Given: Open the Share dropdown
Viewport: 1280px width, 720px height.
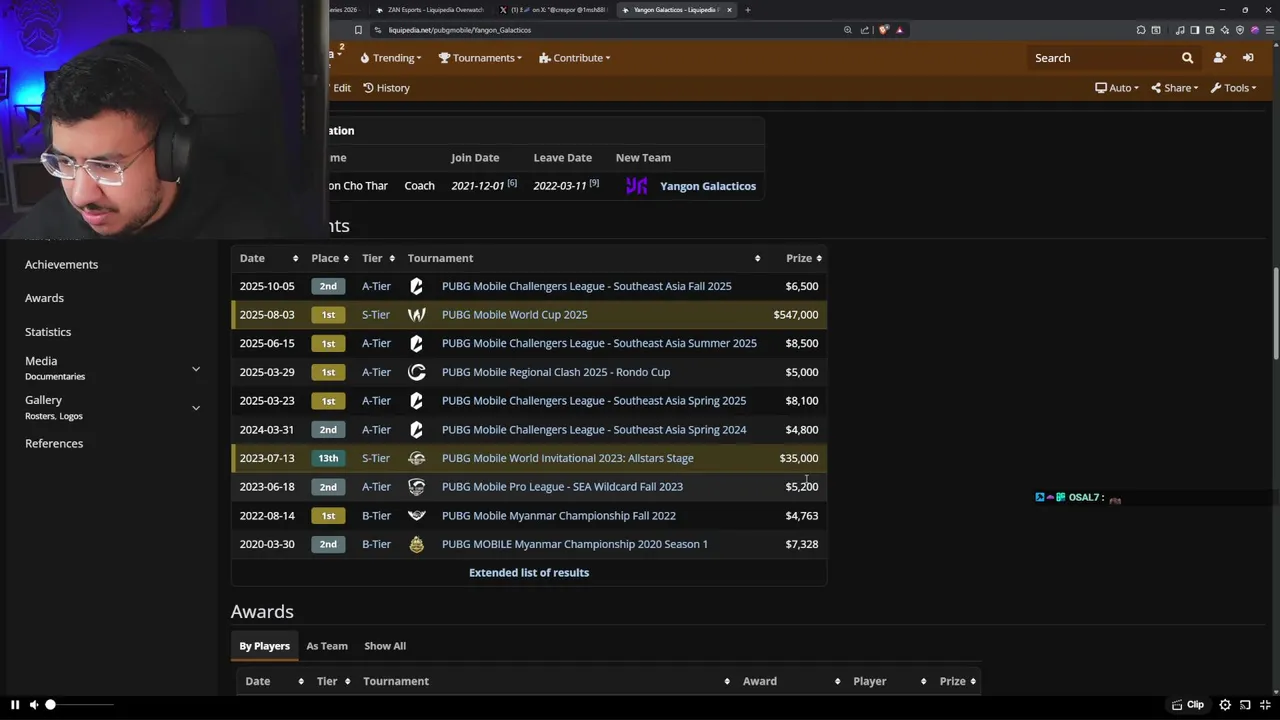Looking at the screenshot, I should click(1174, 88).
